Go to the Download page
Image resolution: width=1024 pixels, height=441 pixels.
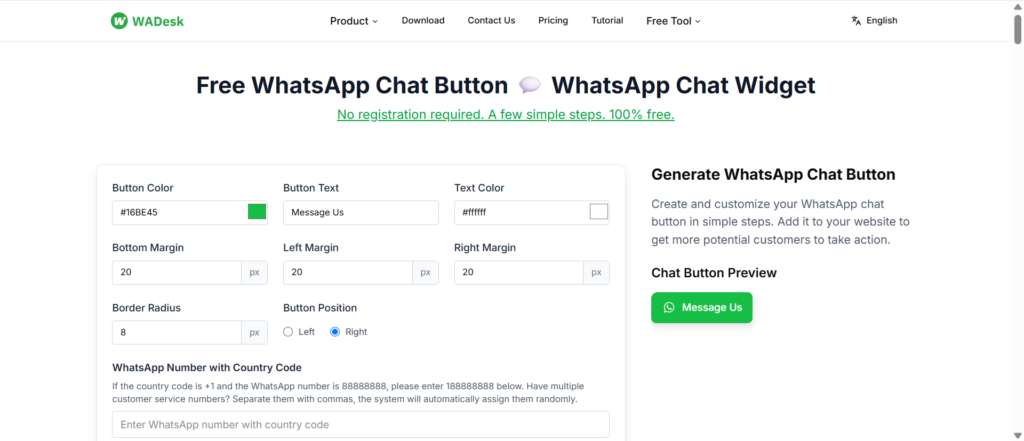[x=423, y=20]
